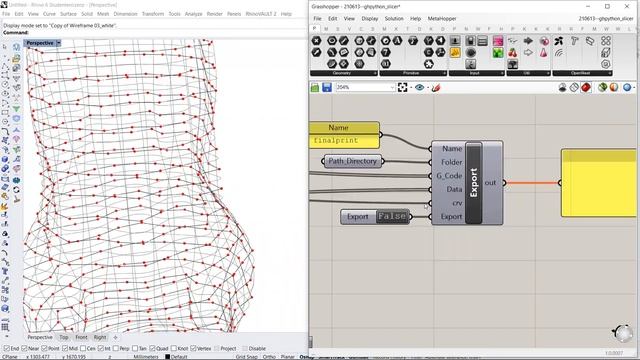The height and width of the screenshot is (360, 640).
Task: Open Rhino's Mesh menu
Action: point(103,14)
